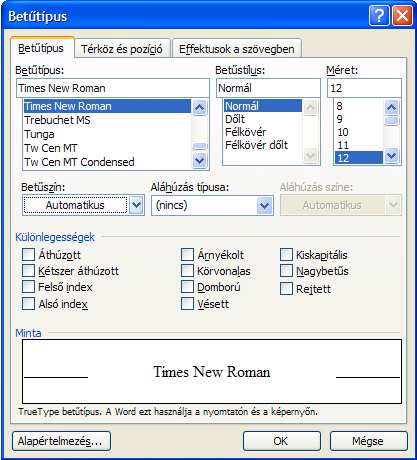417x460 pixels.
Task: Open Effektusok a szövegben tab
Action: (237, 49)
